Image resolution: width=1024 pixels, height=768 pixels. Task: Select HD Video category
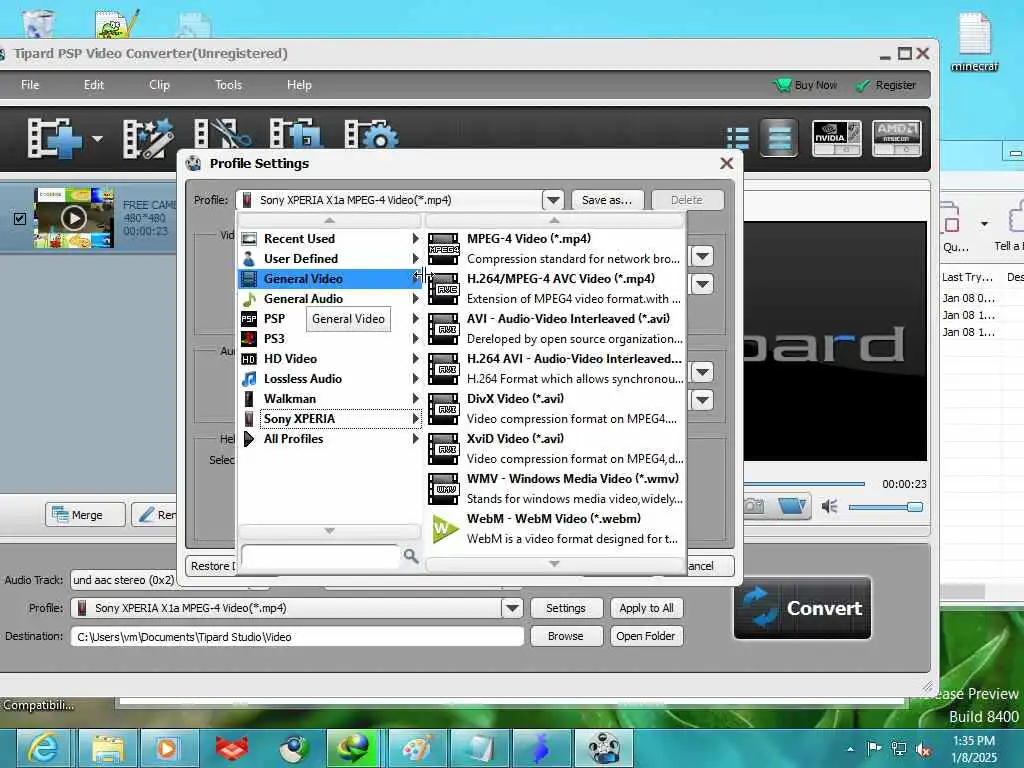pos(330,359)
